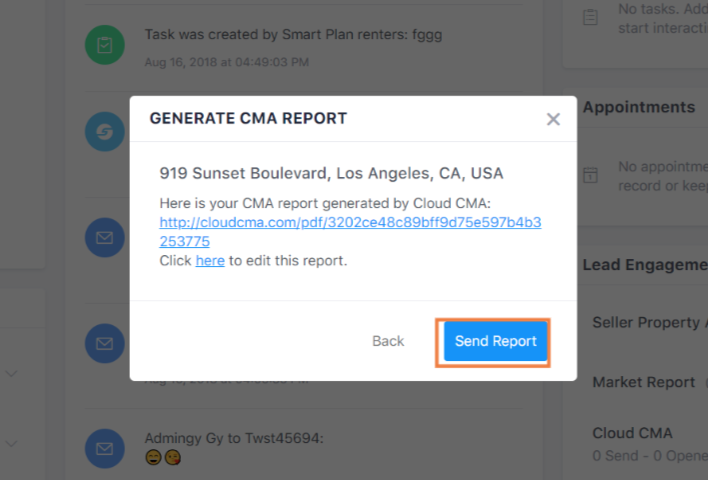Select the Cloud CMA engagement entry
This screenshot has width=708, height=480.
pos(632,434)
